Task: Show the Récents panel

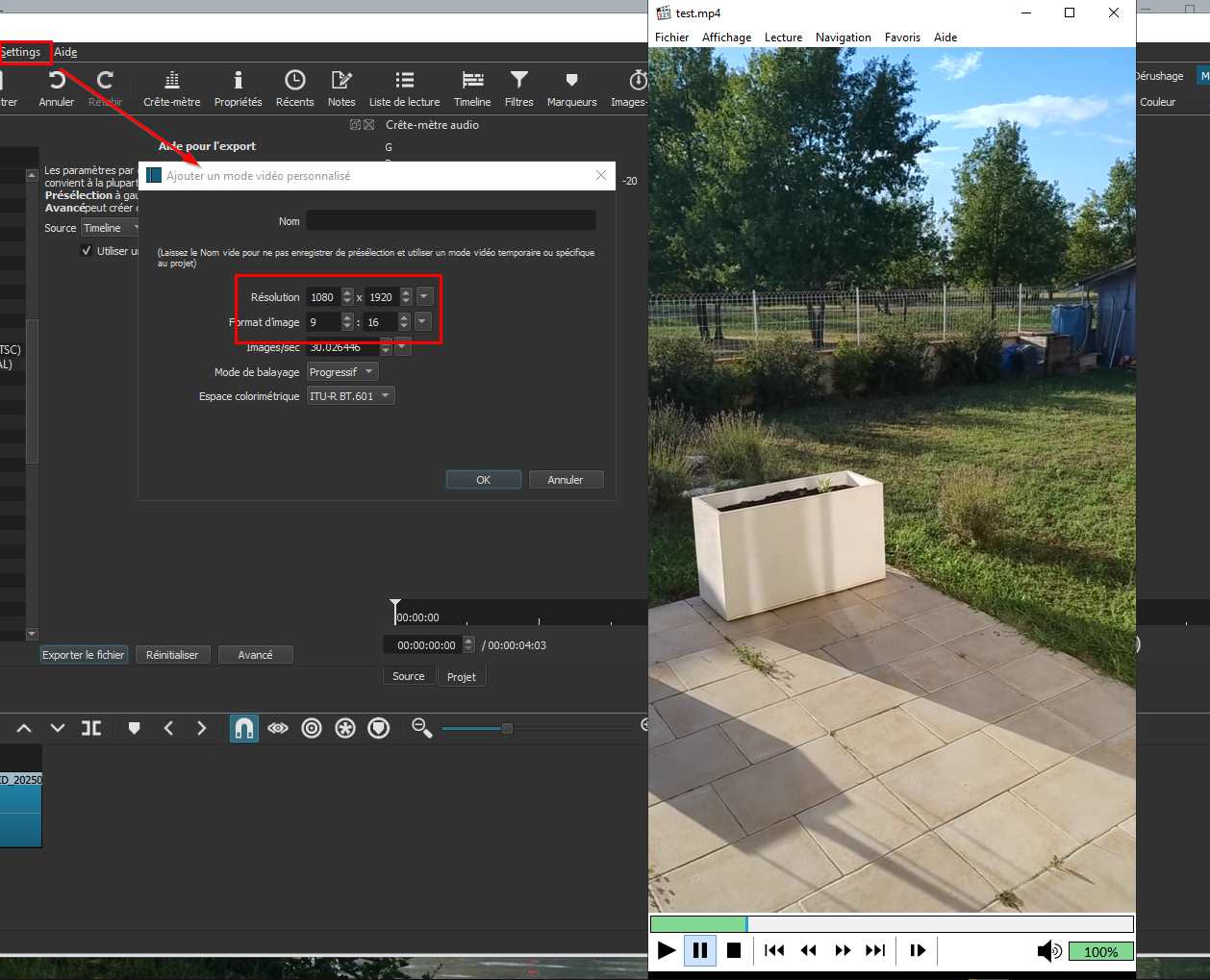Action: pos(294,88)
